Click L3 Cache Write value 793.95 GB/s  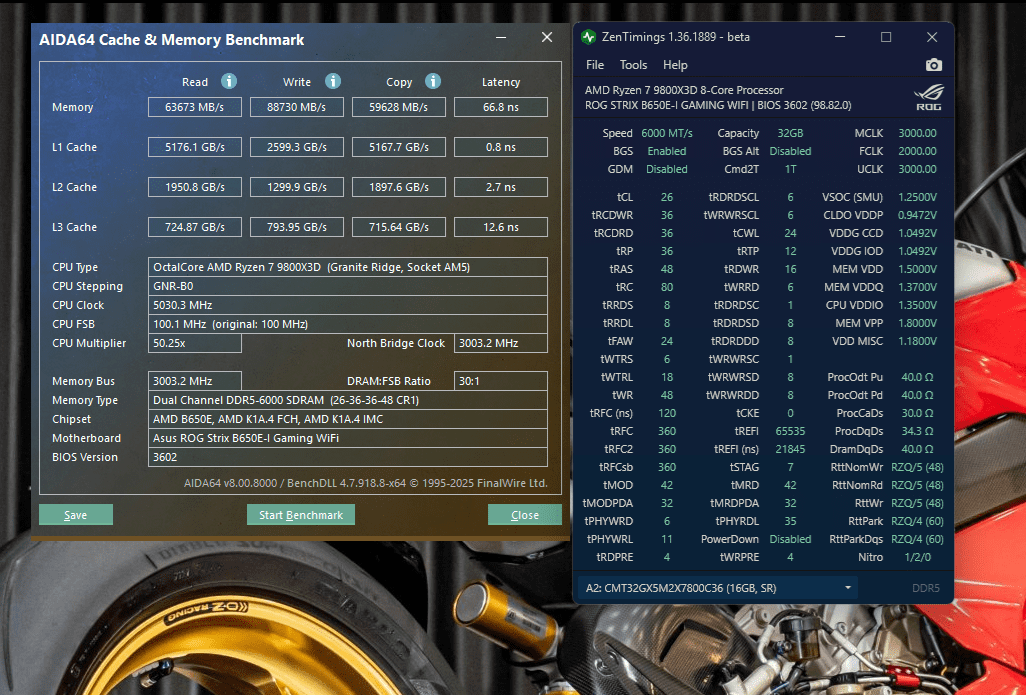click(x=297, y=227)
